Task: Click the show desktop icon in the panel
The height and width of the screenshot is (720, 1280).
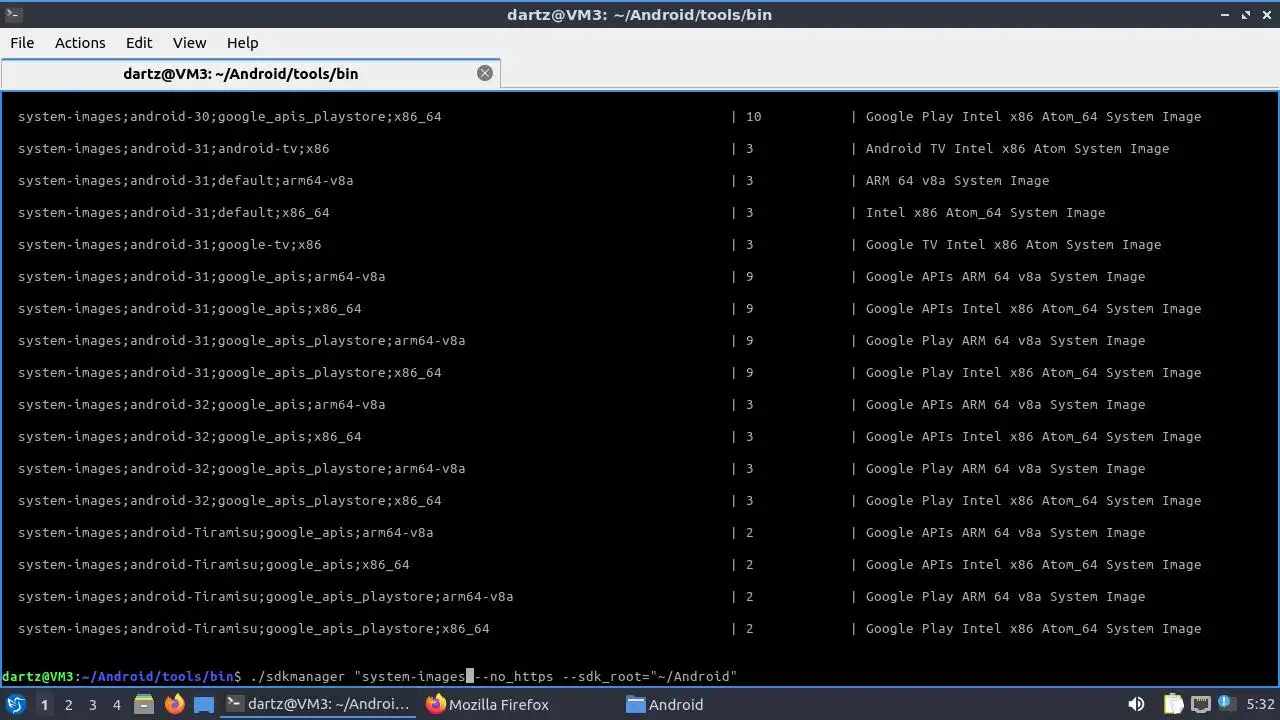Action: pos(204,704)
